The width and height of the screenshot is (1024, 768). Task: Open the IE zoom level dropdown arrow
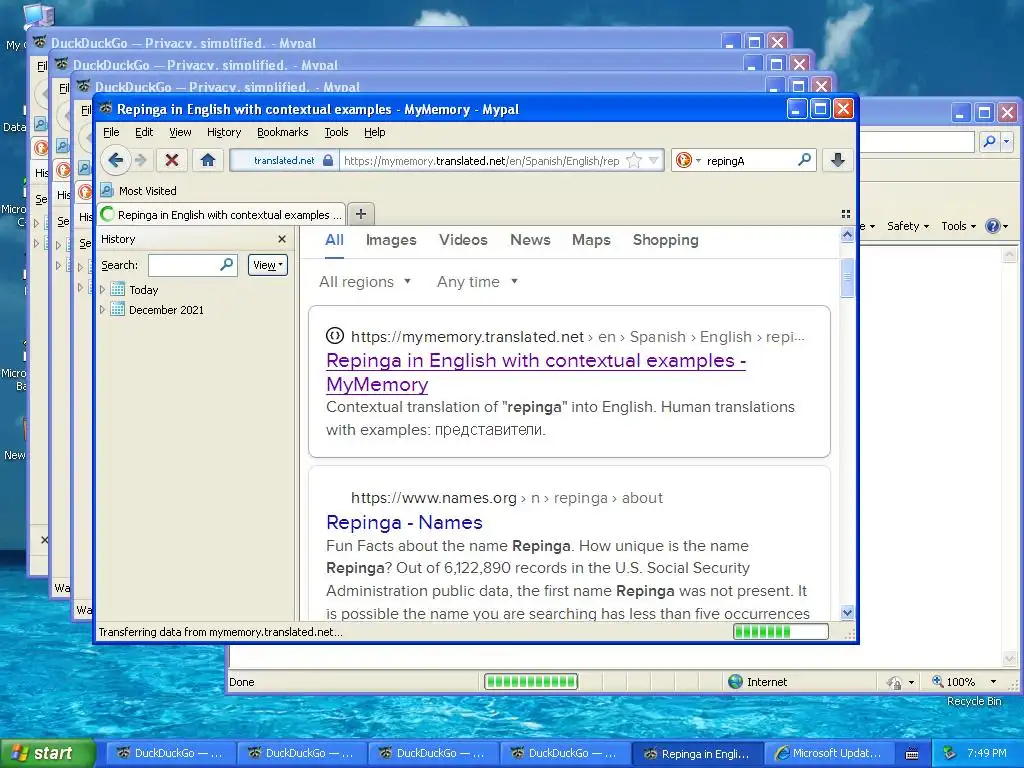(x=993, y=682)
